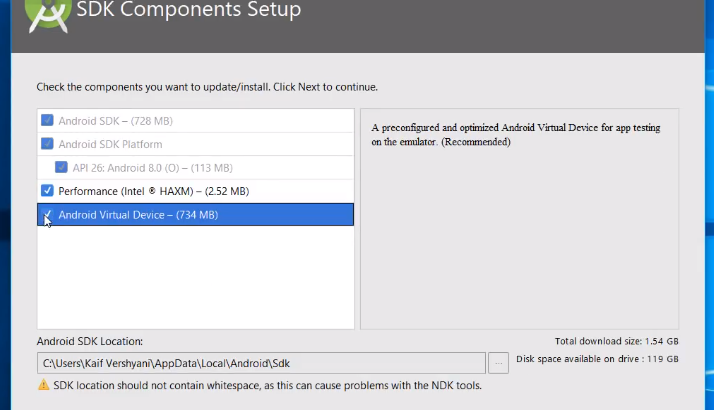This screenshot has height=410, width=714.
Task: Toggle the Android SDK checkbox
Action: click(47, 121)
